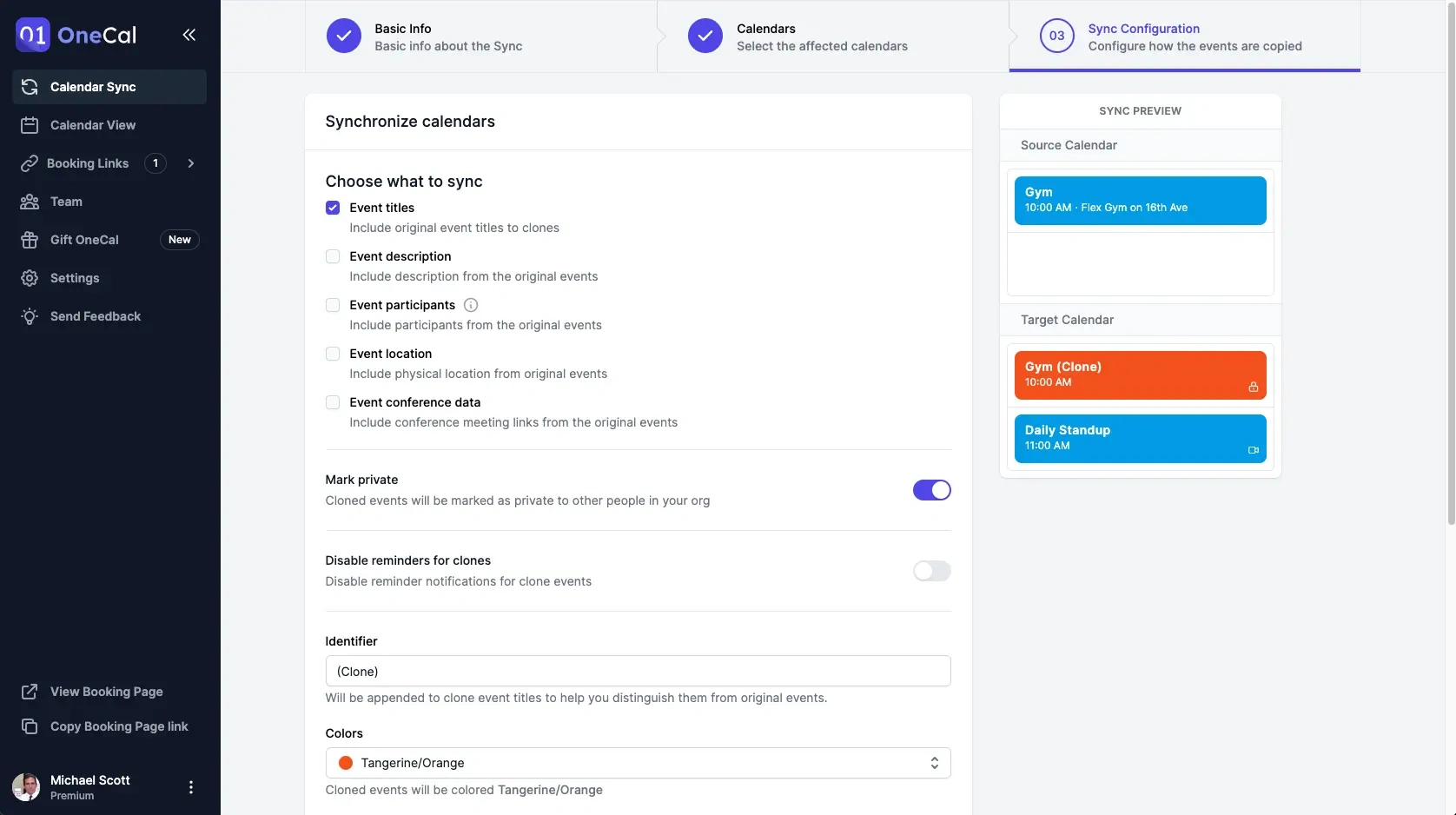Click the Team sidebar icon
This screenshot has height=815, width=1456.
point(30,202)
